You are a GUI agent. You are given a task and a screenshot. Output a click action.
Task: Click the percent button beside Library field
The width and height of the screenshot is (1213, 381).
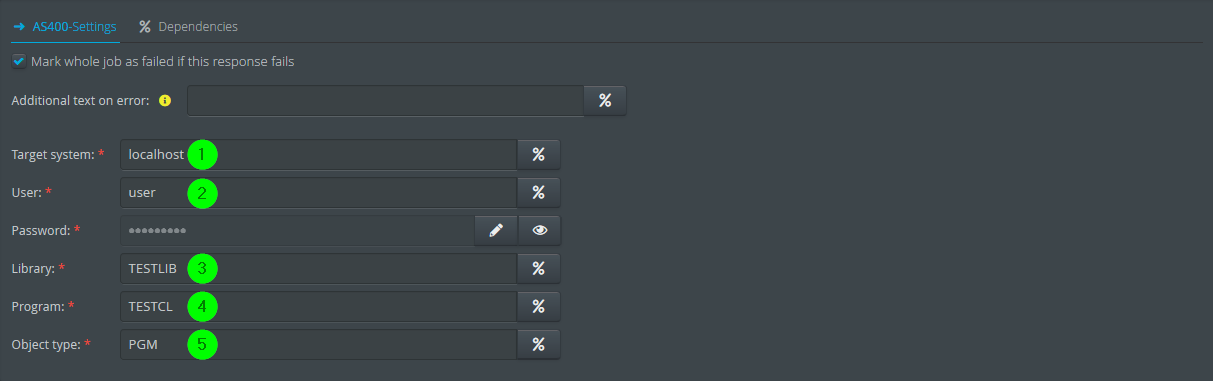[x=538, y=269]
